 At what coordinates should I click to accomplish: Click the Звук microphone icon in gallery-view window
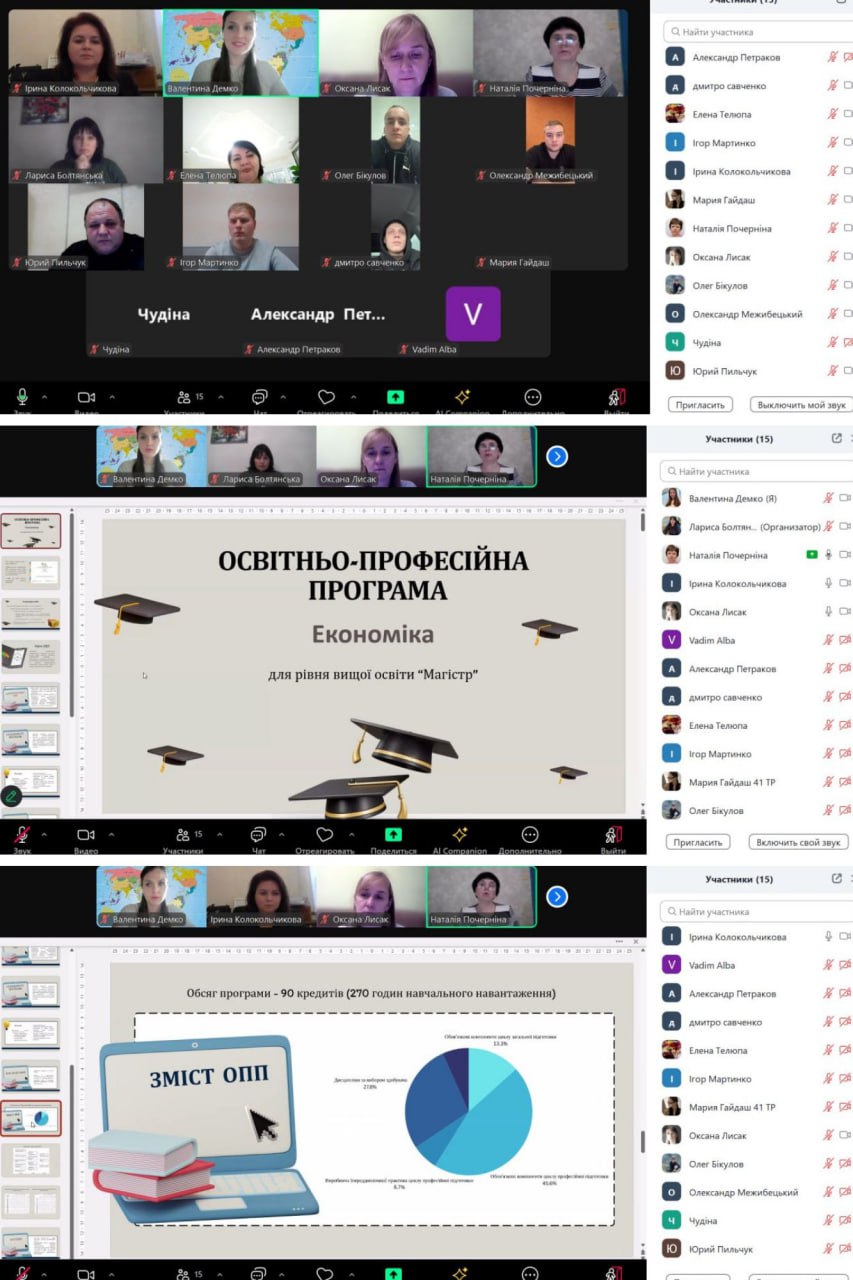pyautogui.click(x=22, y=397)
